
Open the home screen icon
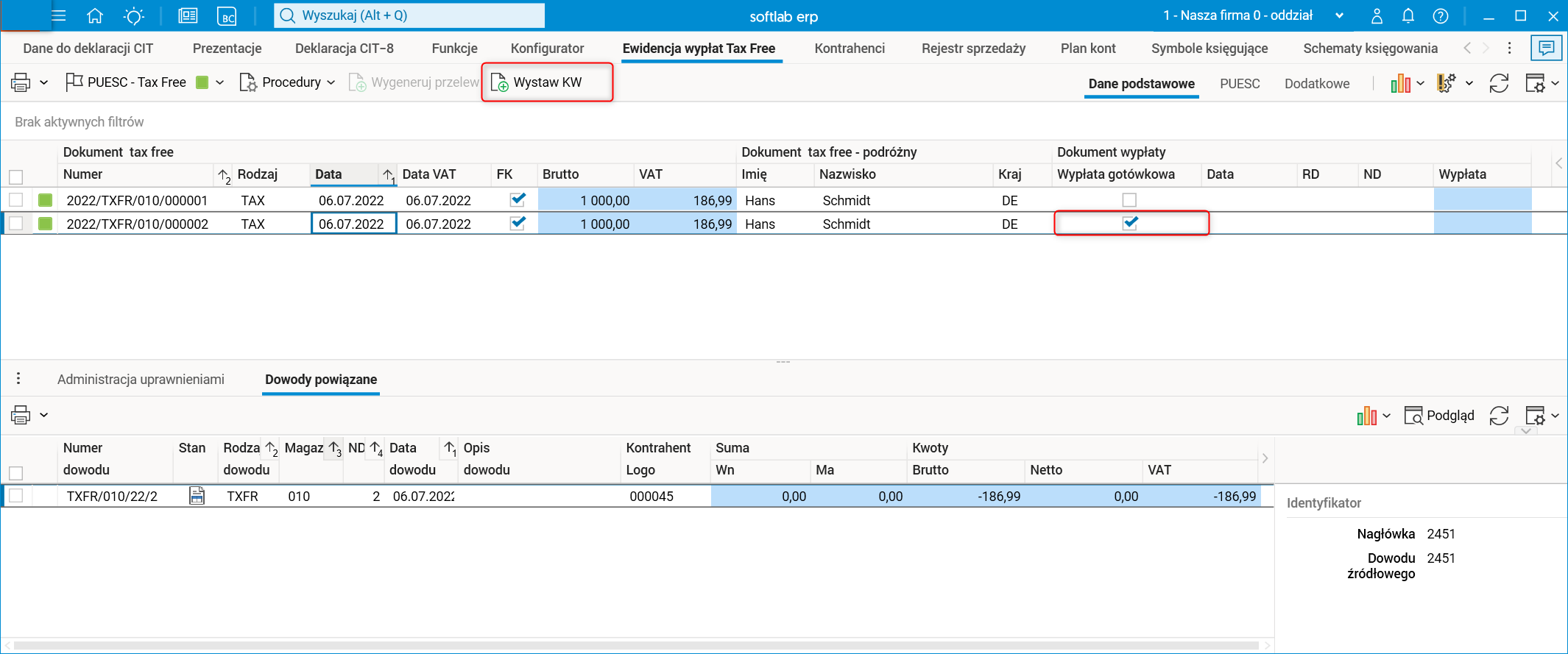(95, 15)
